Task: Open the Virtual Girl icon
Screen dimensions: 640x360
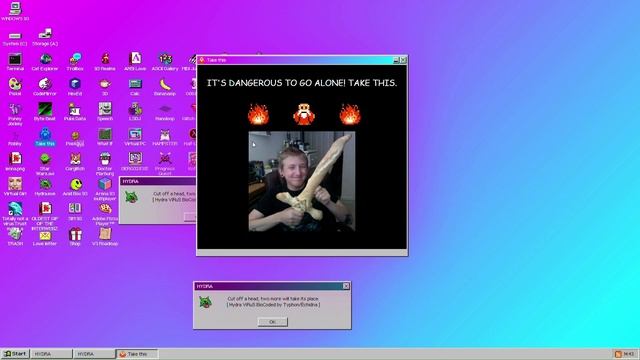Action: click(15, 187)
